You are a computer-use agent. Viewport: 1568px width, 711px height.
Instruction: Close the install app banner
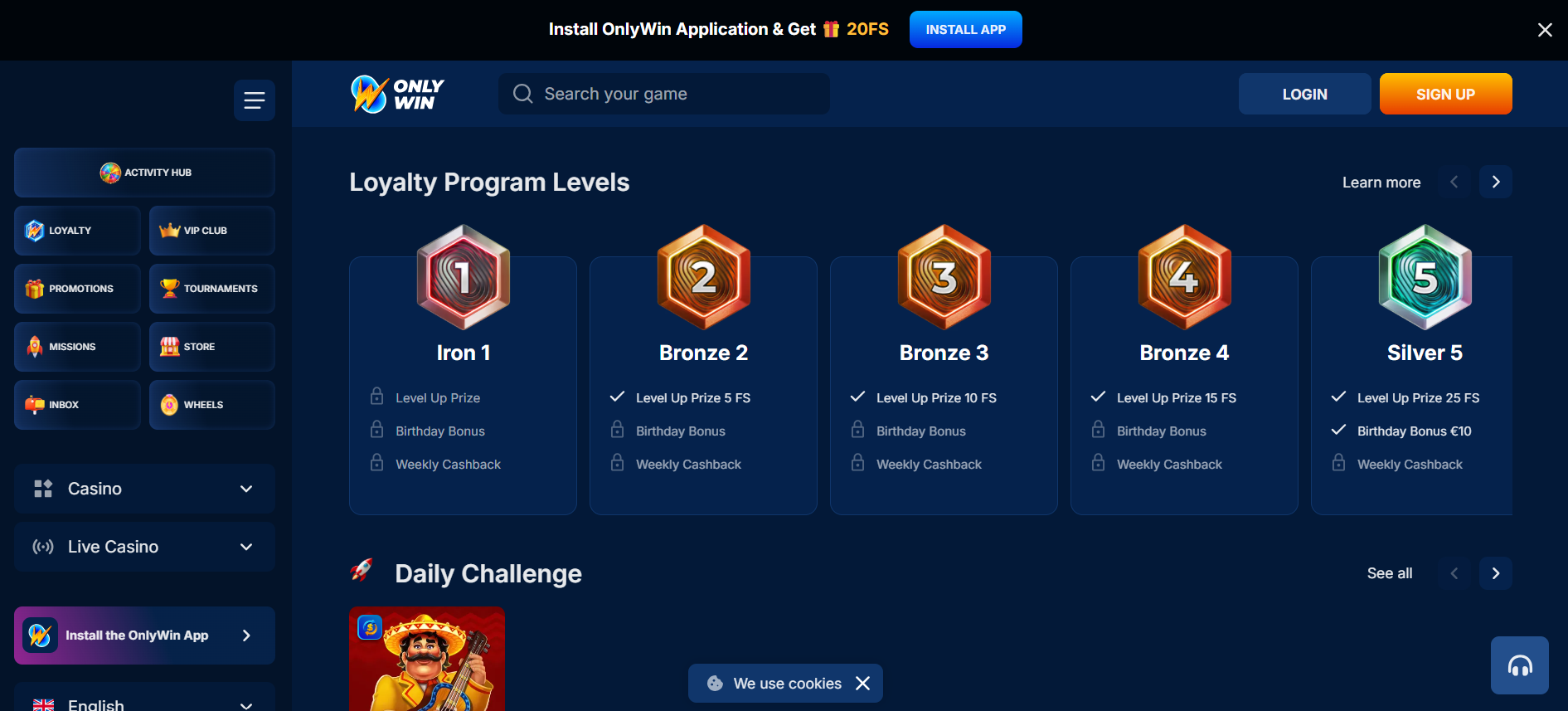(1545, 30)
